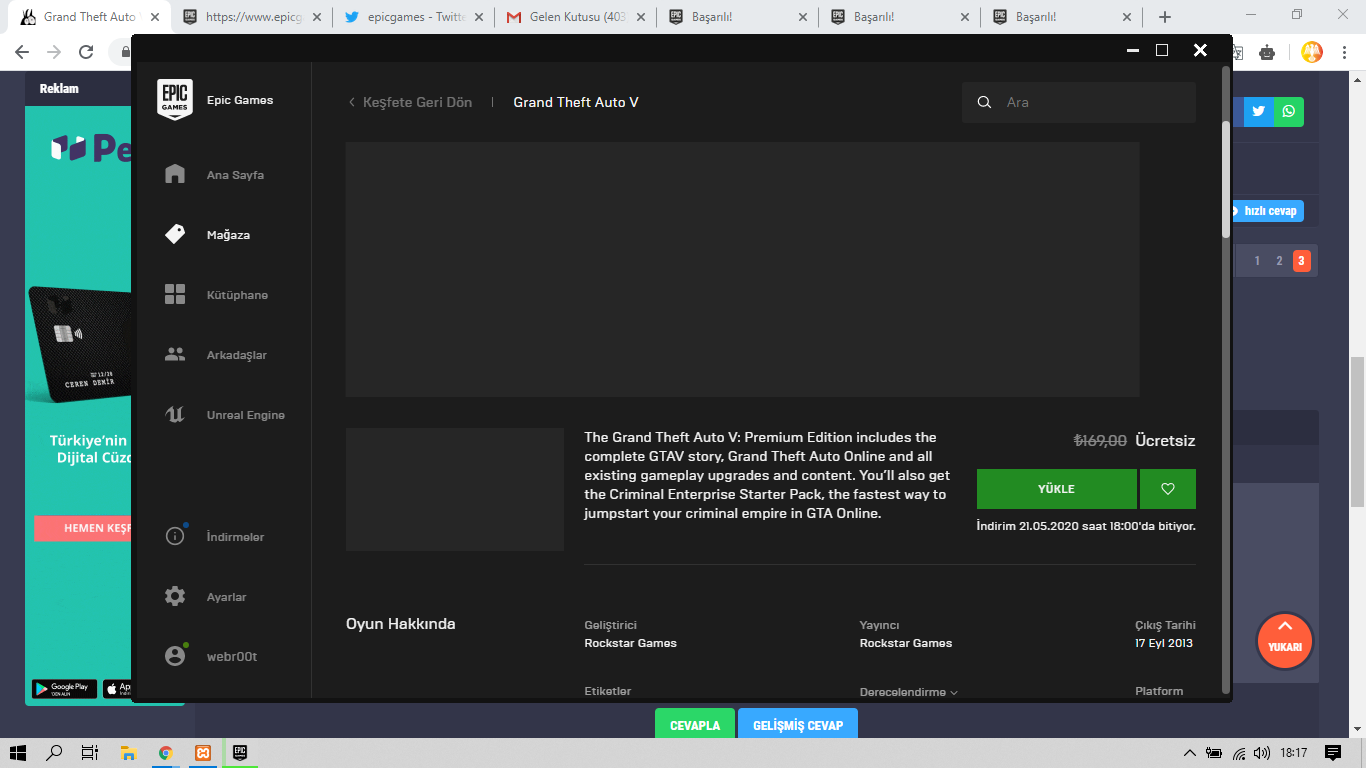Open a new Chrome tab
The image size is (1366, 768).
tap(1165, 17)
